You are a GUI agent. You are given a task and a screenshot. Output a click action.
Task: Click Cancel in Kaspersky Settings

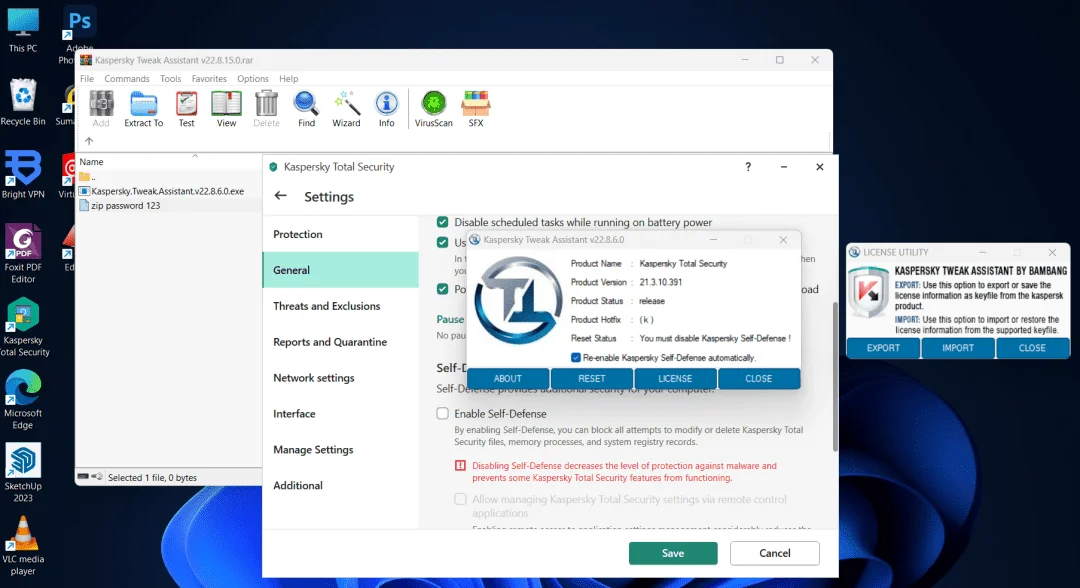pyautogui.click(x=775, y=553)
